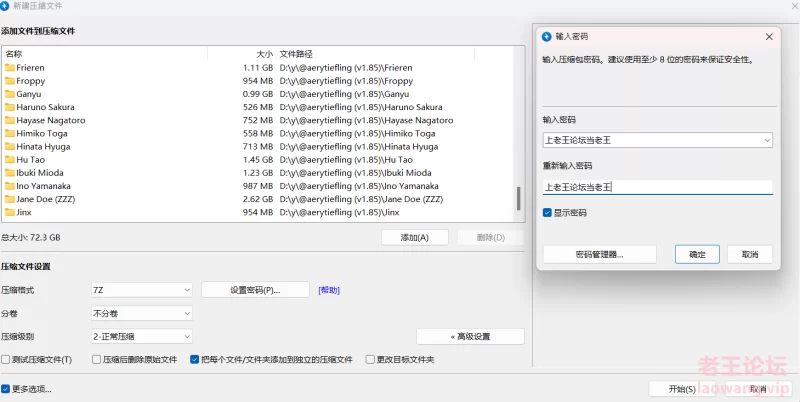Open the 压缩格式 7Z dropdown
The image size is (800, 402).
pos(141,290)
